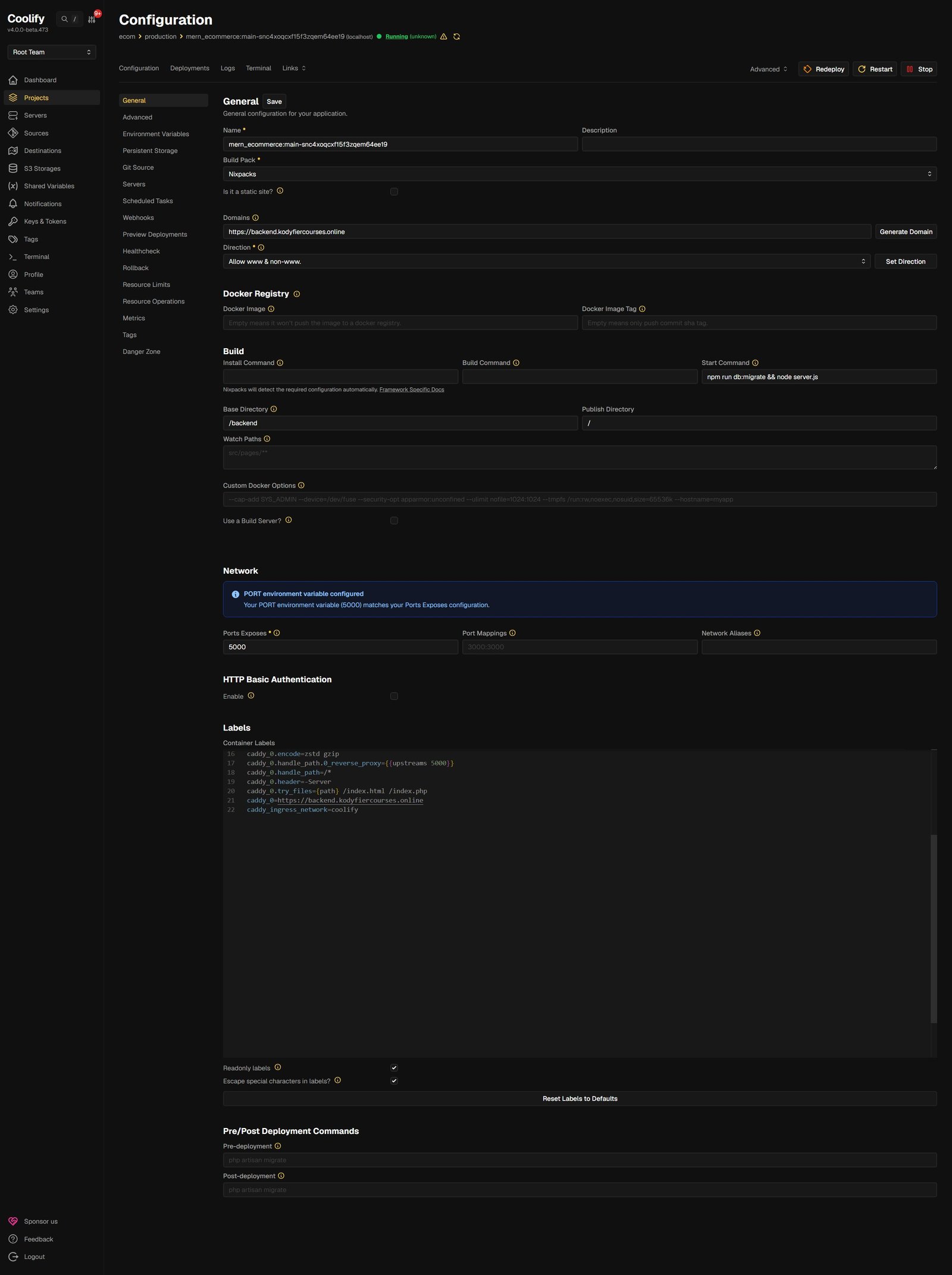Click the Set Direction button
Image resolution: width=952 pixels, height=1275 pixels.
point(906,261)
